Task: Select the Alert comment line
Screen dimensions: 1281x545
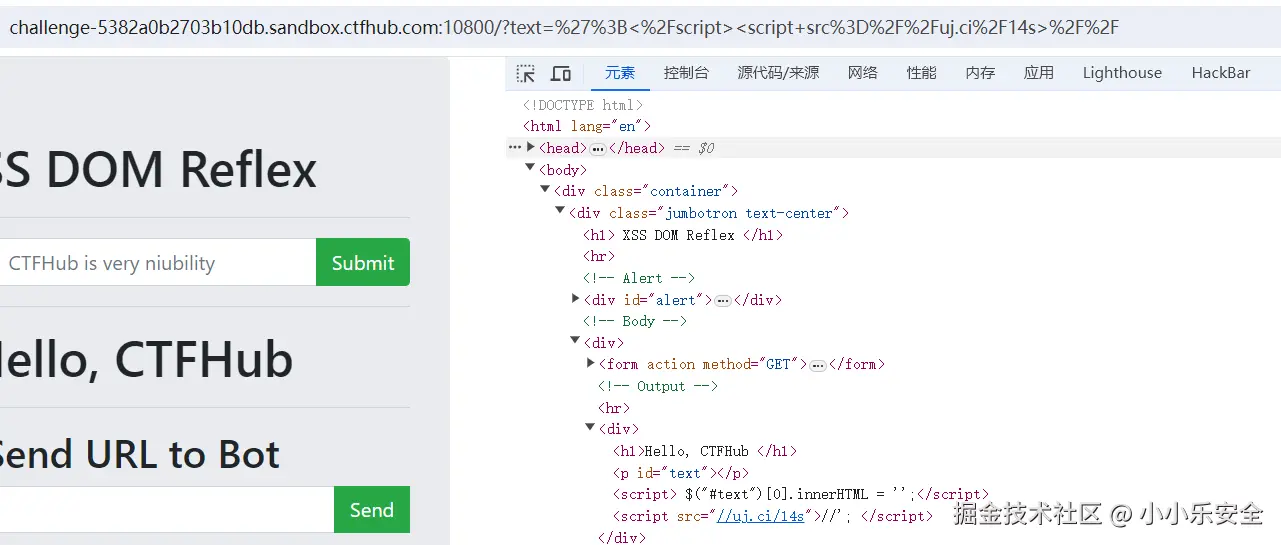Action: (639, 278)
